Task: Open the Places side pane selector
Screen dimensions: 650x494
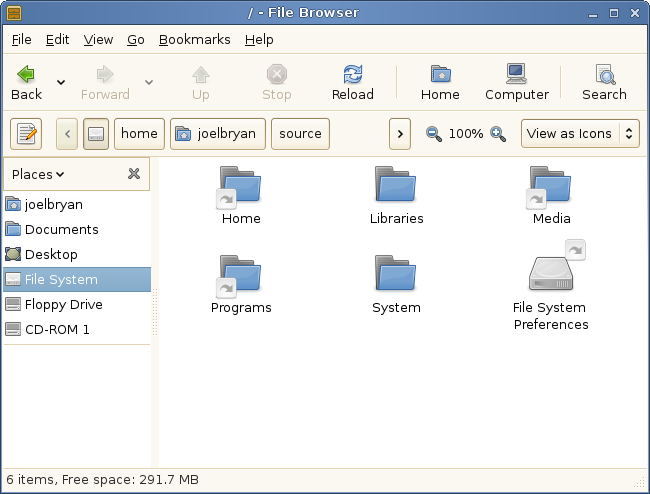Action: point(38,174)
